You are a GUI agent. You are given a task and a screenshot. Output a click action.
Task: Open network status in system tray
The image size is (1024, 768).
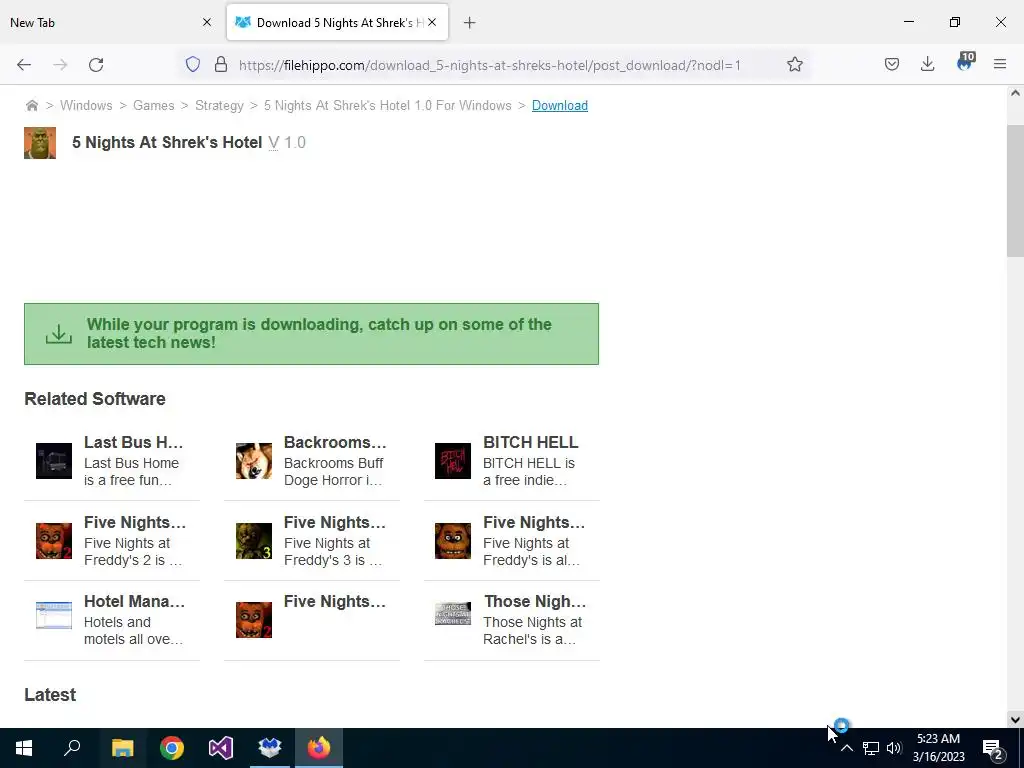871,748
